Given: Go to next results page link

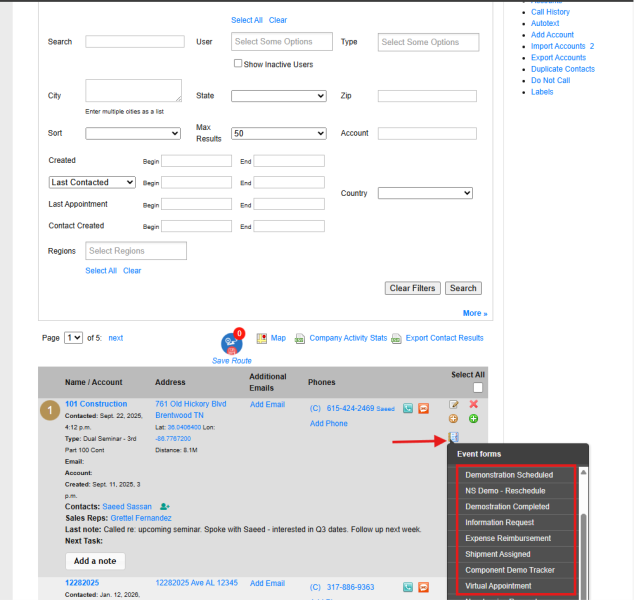Looking at the screenshot, I should (x=116, y=338).
